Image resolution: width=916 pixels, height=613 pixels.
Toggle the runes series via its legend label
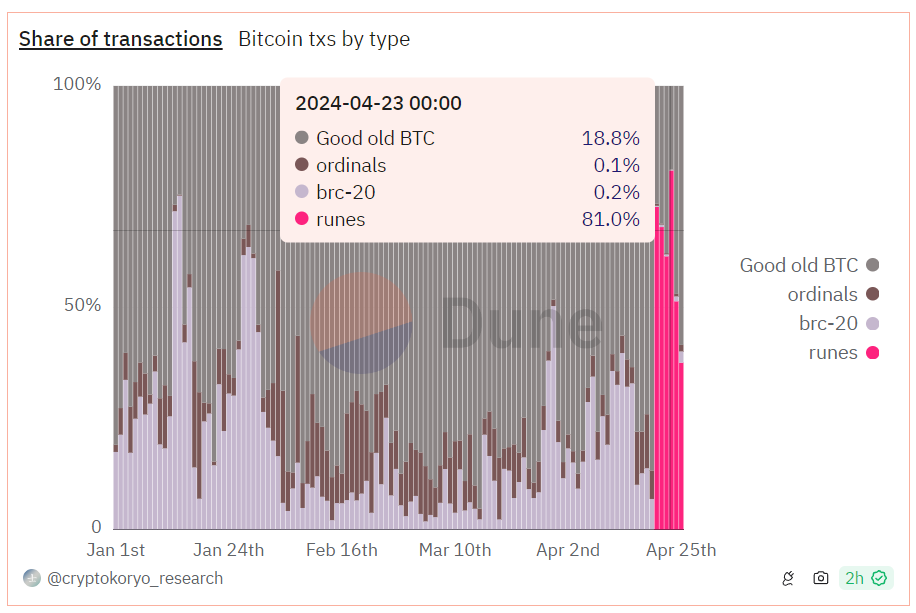click(x=836, y=352)
